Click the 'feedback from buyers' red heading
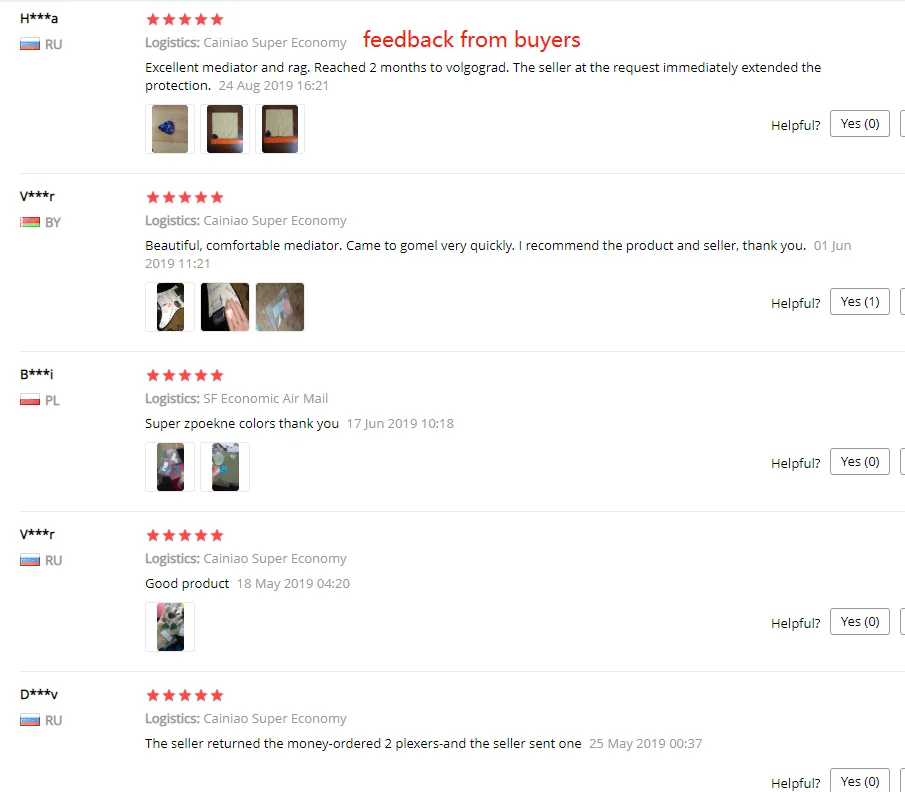This screenshot has width=905, height=792. pos(472,39)
